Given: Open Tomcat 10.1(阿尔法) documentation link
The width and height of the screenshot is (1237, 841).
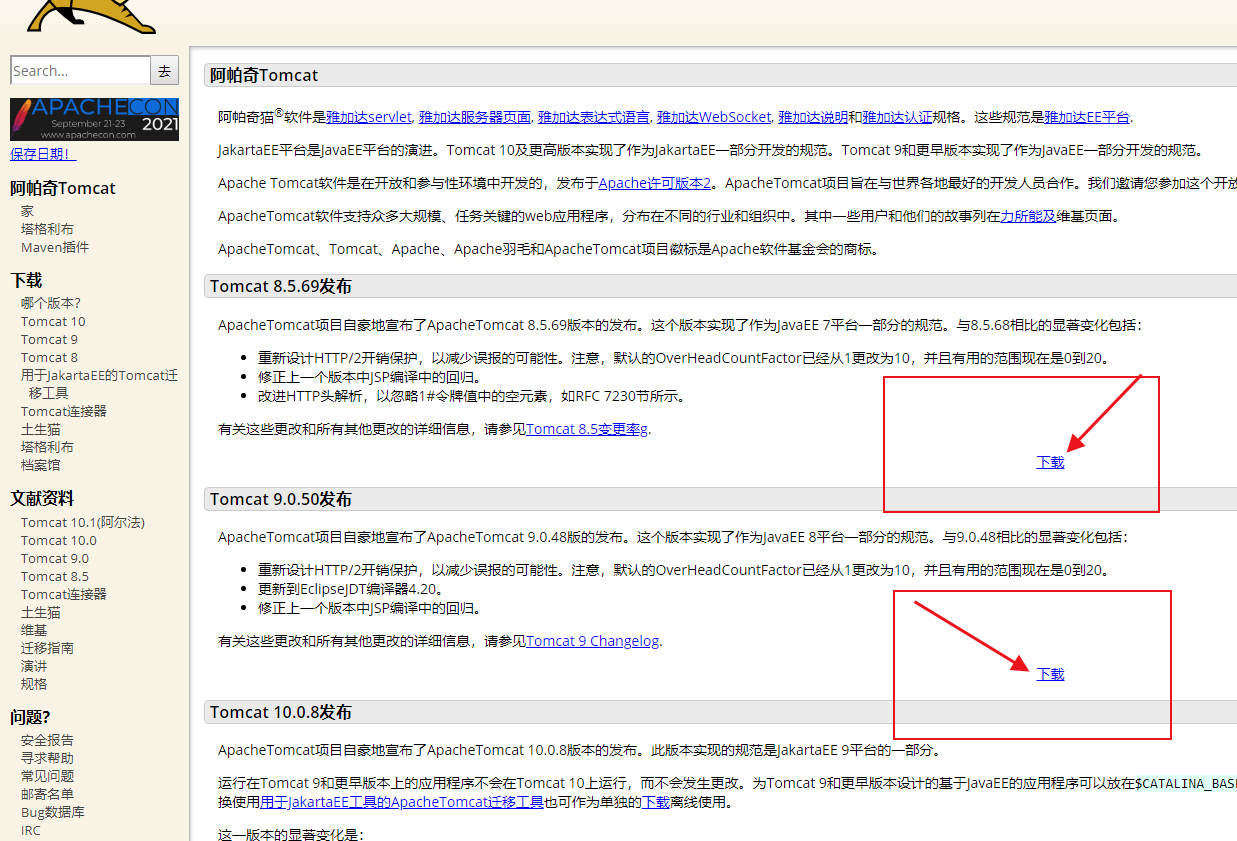Looking at the screenshot, I should click(x=83, y=522).
